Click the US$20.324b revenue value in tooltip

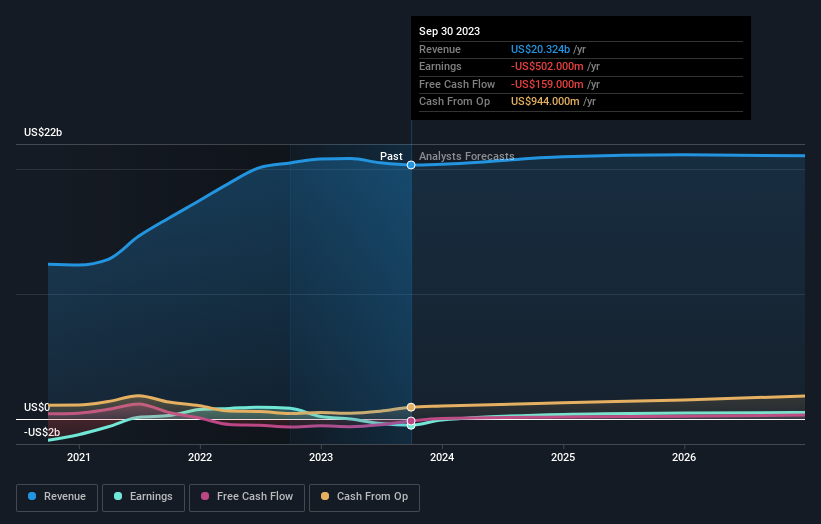540,49
